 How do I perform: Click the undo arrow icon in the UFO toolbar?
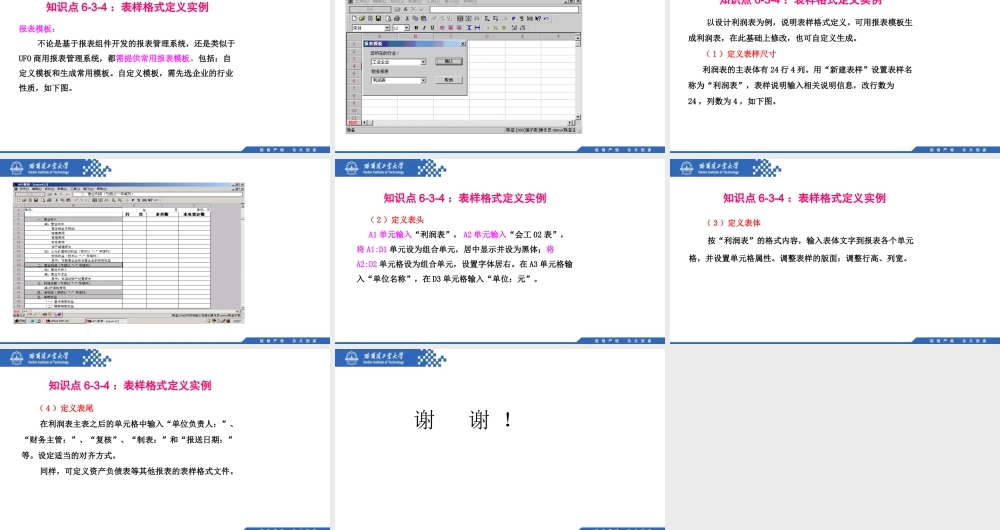547,18
